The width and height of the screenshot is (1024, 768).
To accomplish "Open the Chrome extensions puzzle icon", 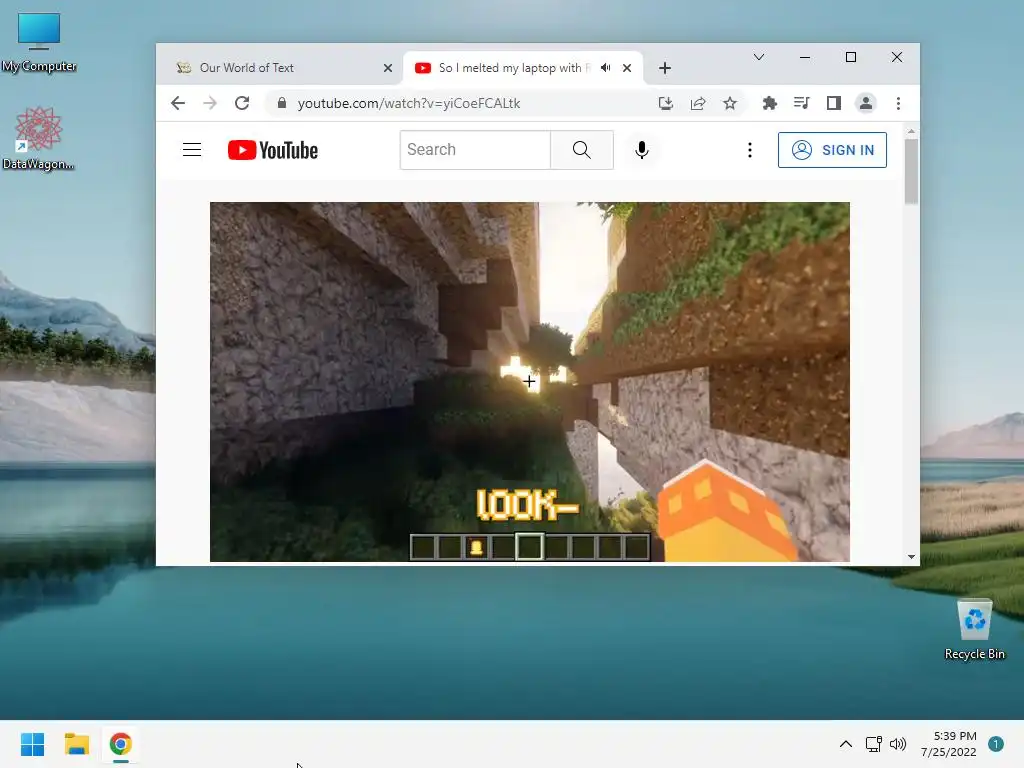I will point(770,103).
